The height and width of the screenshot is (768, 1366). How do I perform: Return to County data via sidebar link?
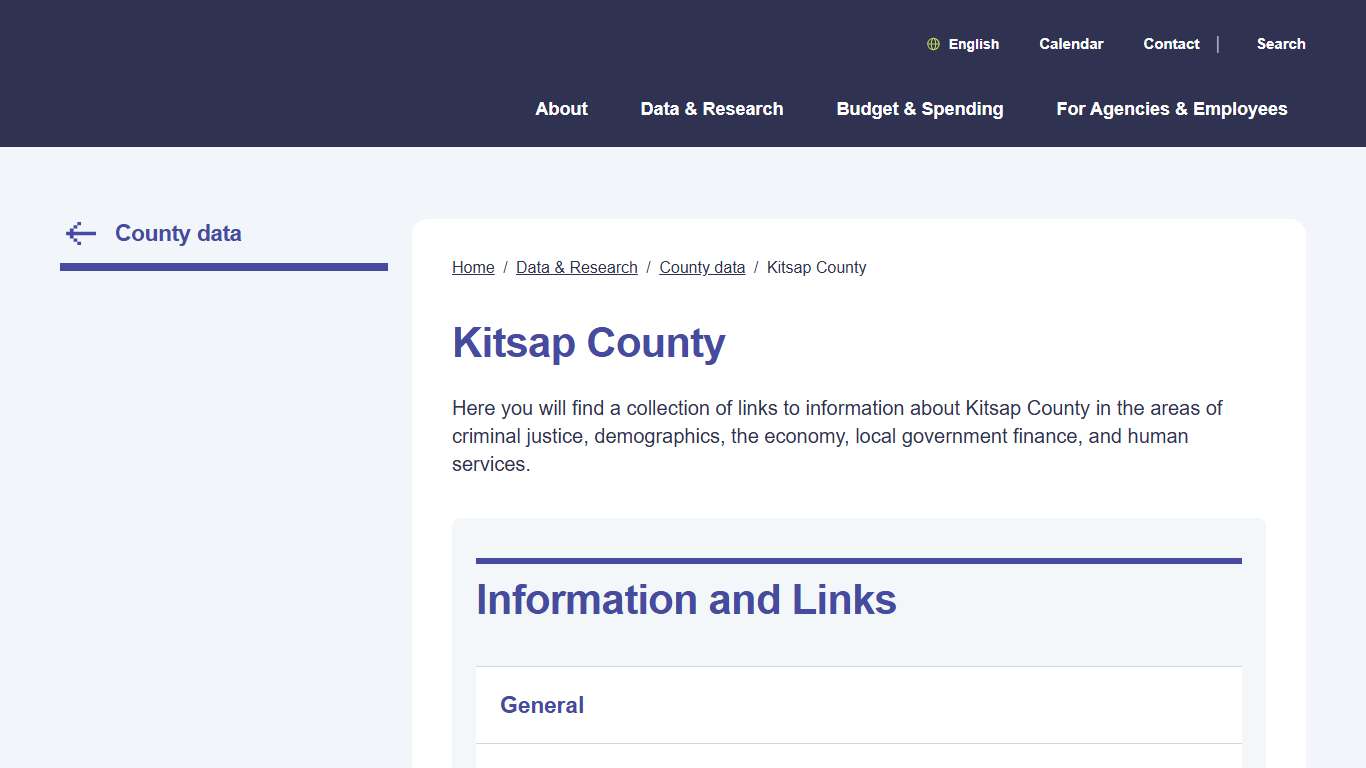click(x=178, y=233)
